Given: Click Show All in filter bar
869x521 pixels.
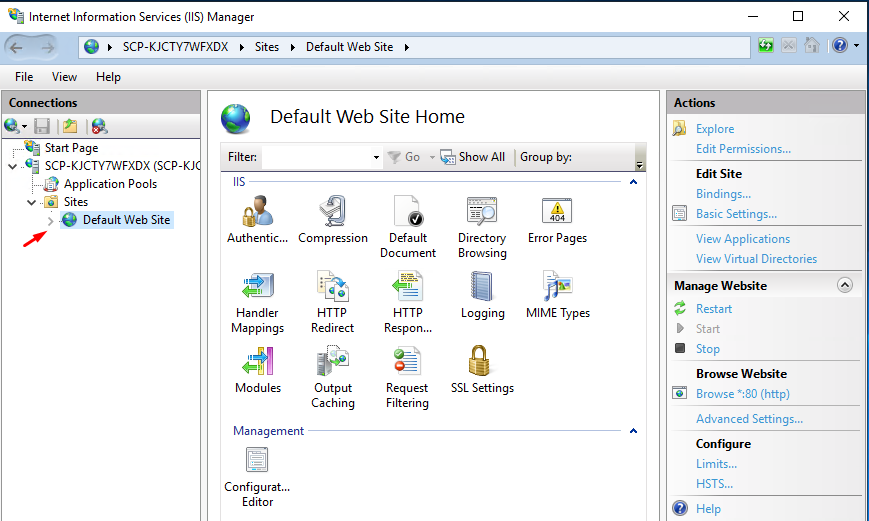Looking at the screenshot, I should click(x=473, y=157).
